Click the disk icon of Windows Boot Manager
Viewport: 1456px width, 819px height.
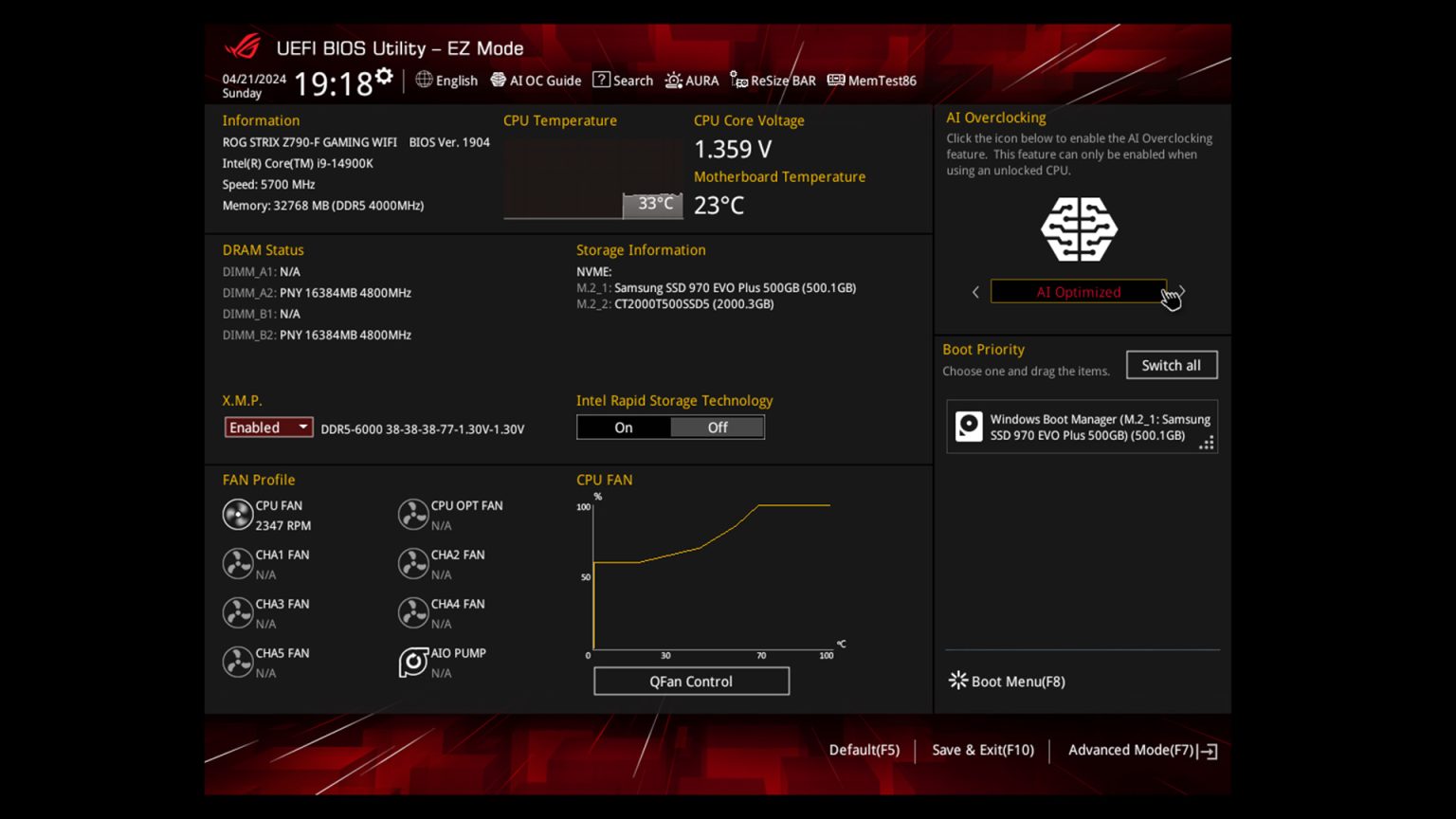click(969, 427)
